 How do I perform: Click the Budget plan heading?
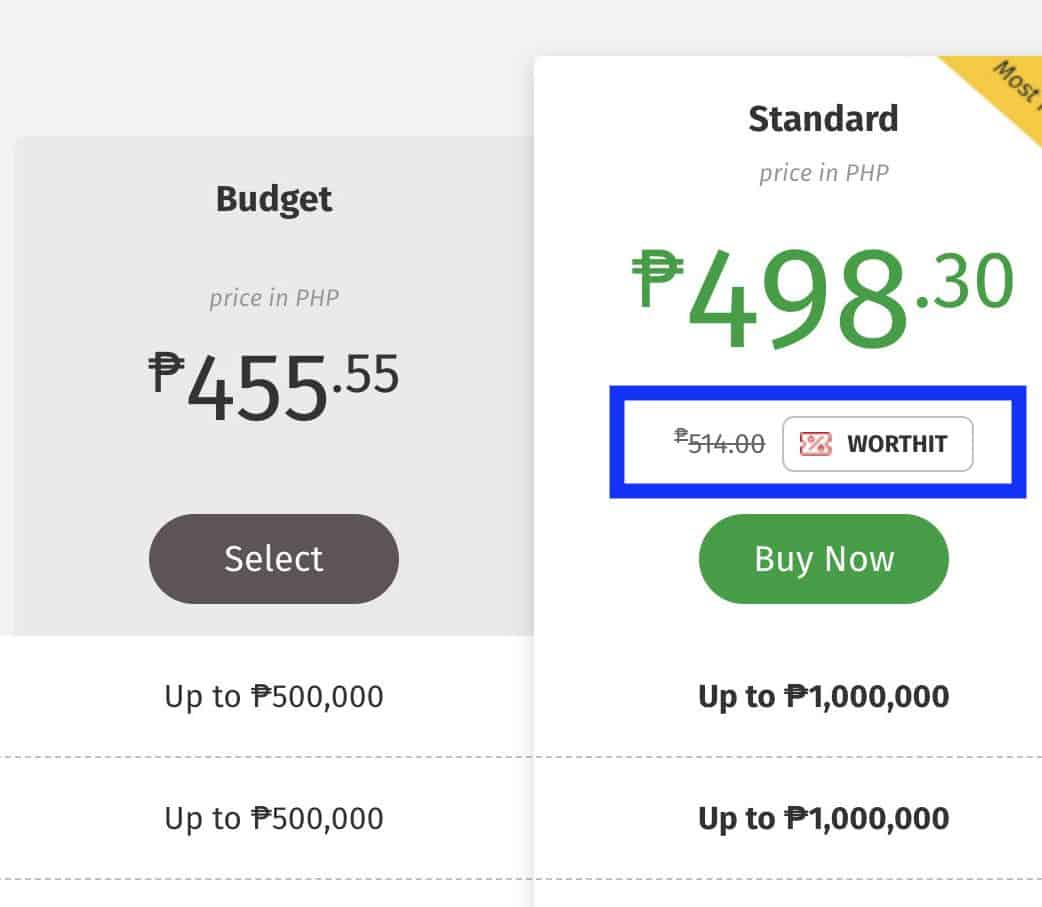[x=274, y=199]
